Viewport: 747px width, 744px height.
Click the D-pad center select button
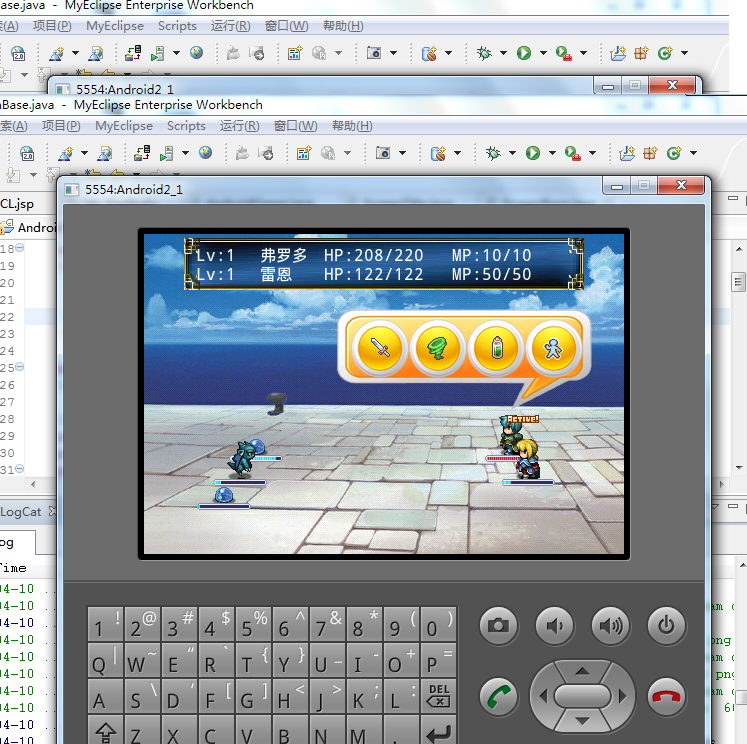[x=582, y=696]
